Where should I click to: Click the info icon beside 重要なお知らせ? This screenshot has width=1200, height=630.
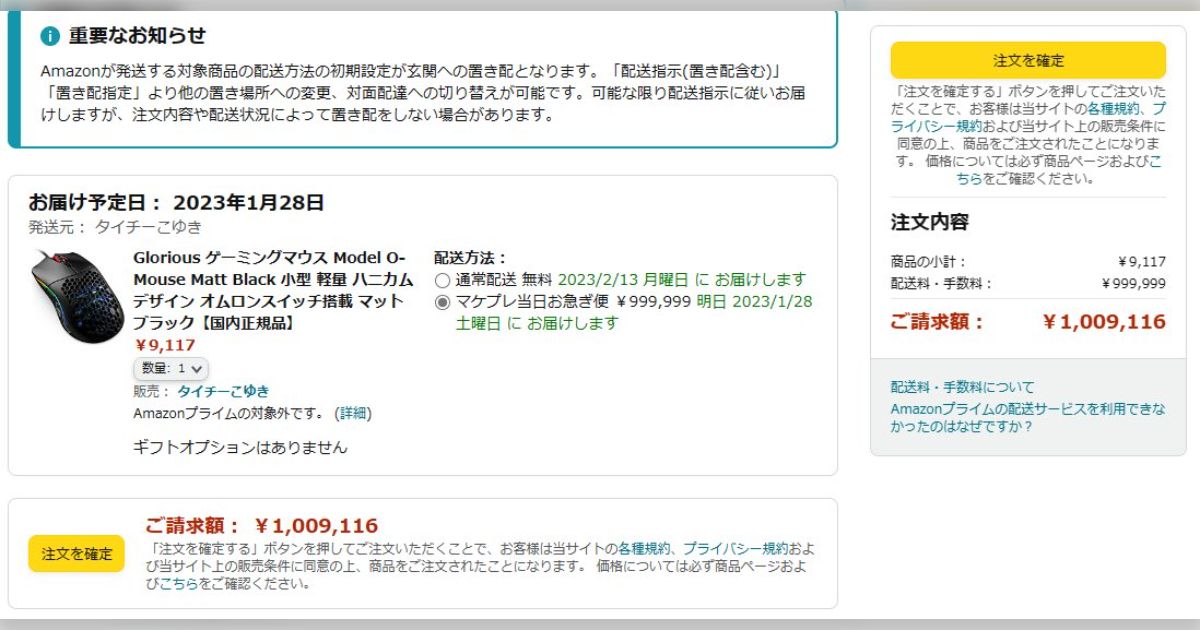click(50, 36)
